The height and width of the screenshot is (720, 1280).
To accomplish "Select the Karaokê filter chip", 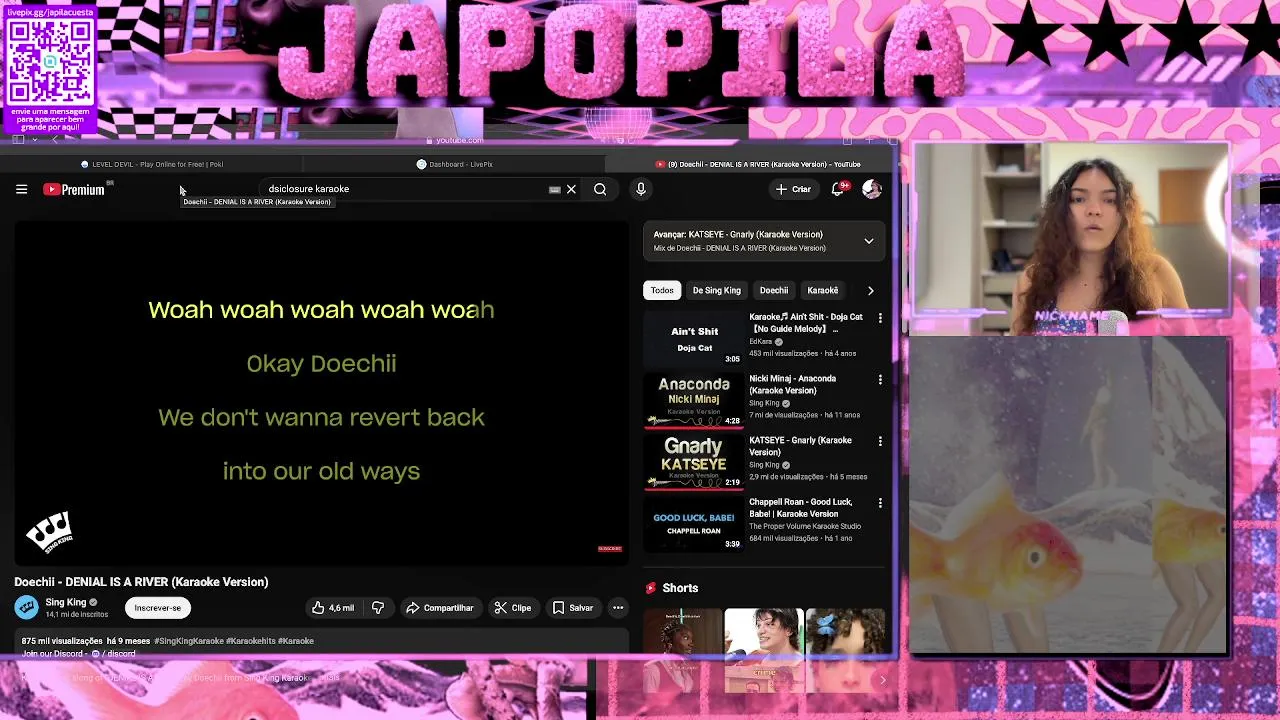I will 823,290.
